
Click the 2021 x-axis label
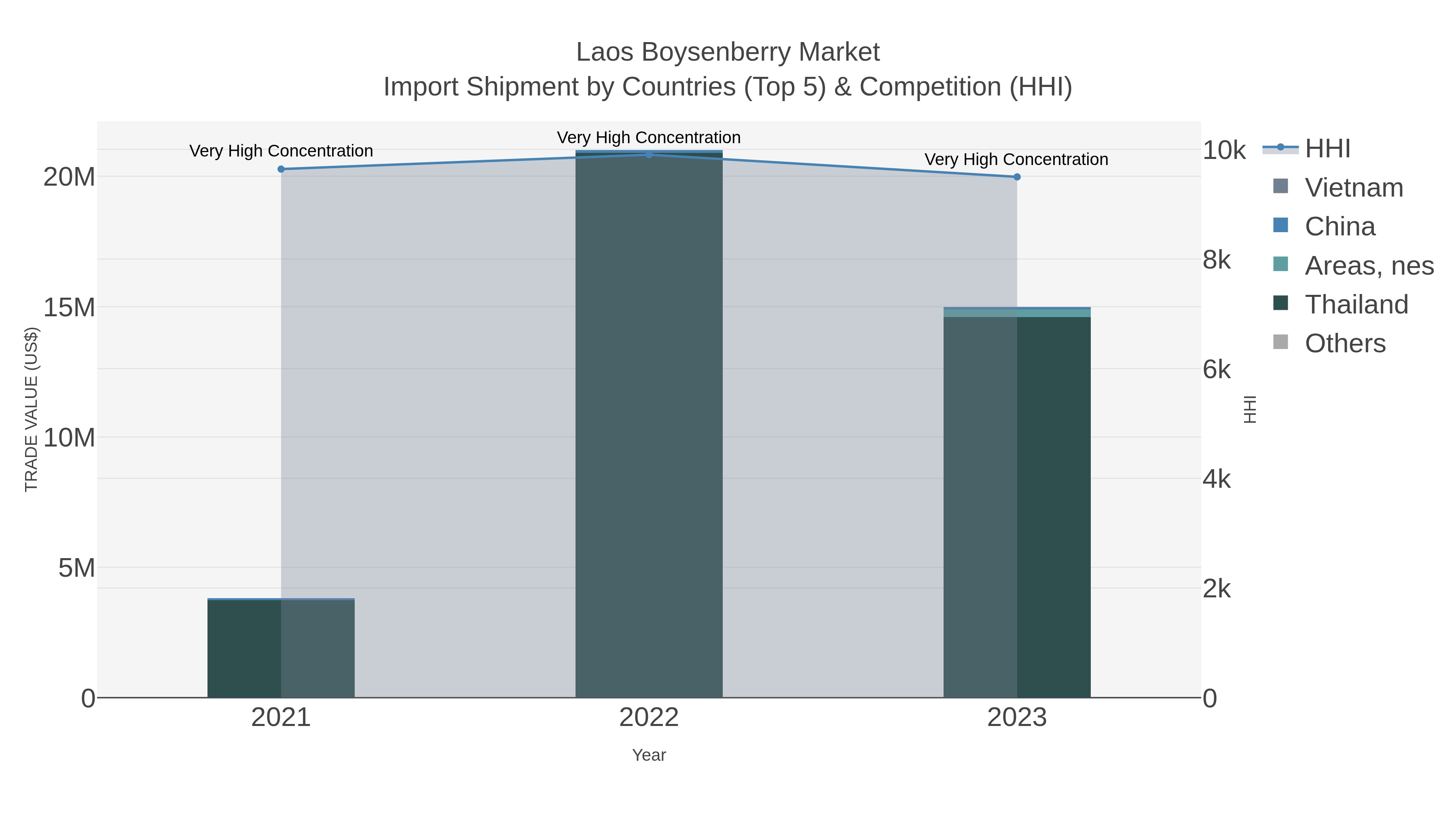[x=281, y=718]
